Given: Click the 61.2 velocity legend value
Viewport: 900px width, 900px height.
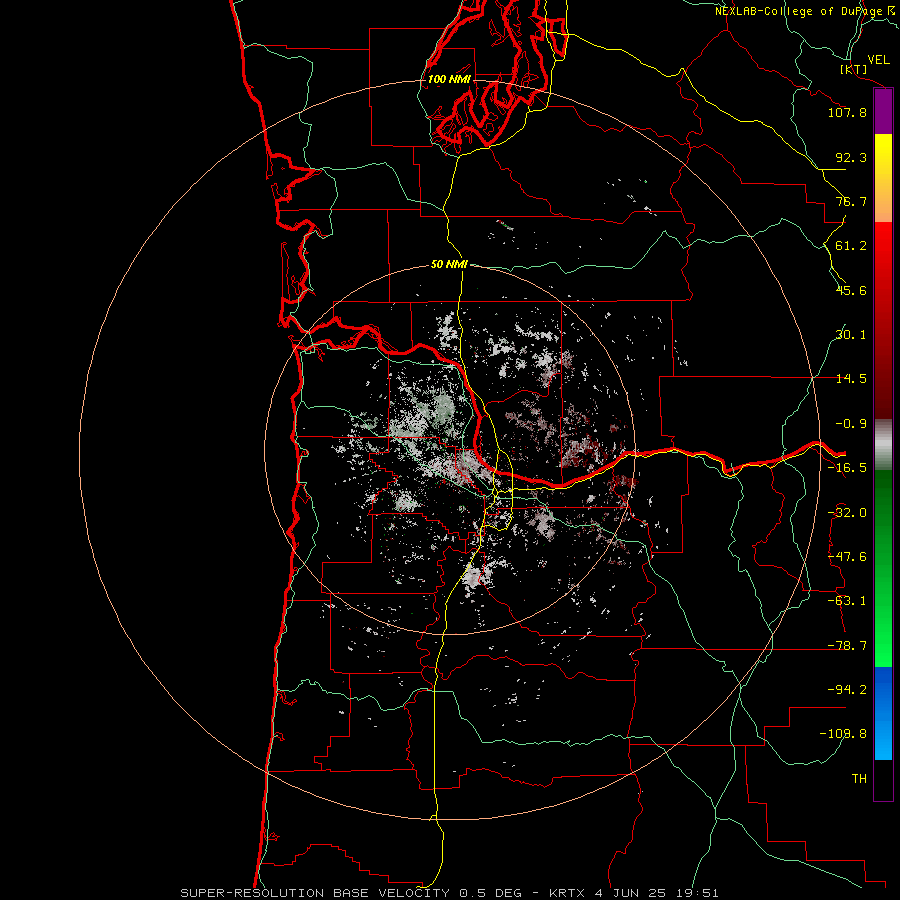Looking at the screenshot, I should tap(851, 246).
